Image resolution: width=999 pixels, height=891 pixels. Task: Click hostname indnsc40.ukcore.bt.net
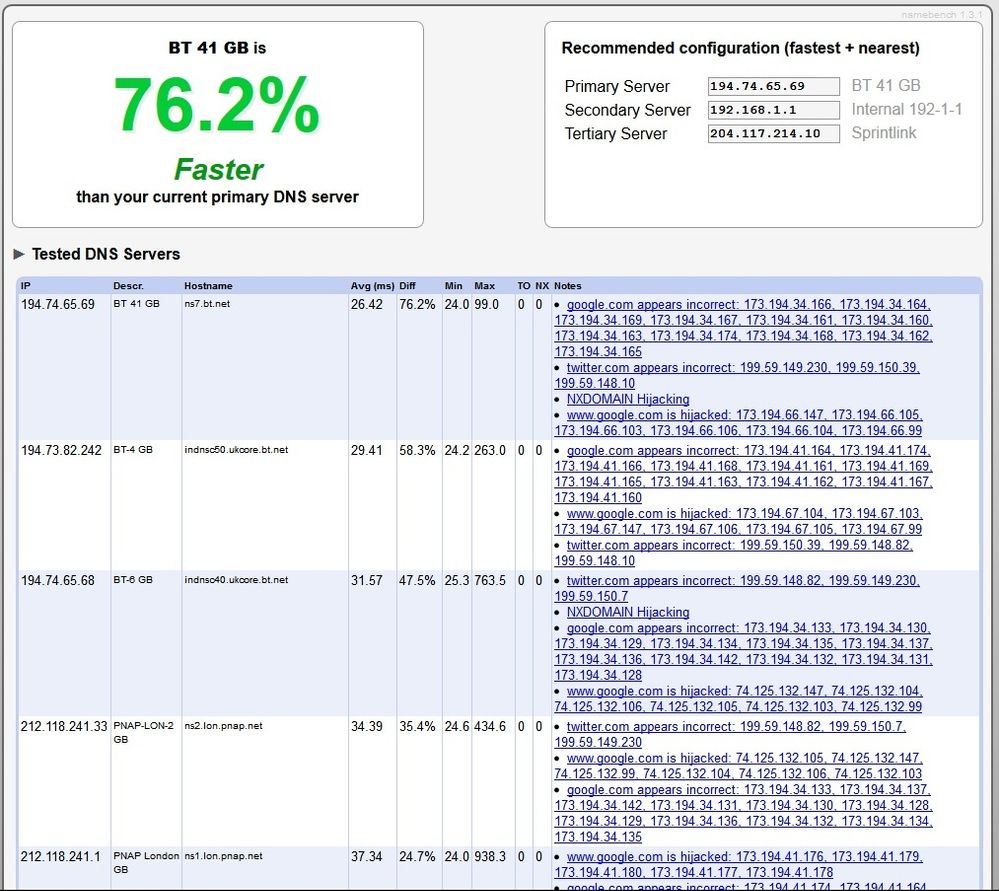236,580
